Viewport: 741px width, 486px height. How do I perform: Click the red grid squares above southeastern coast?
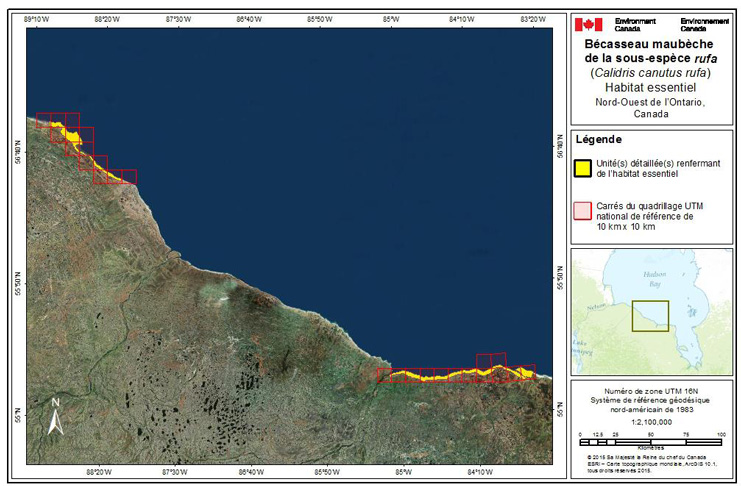492,362
